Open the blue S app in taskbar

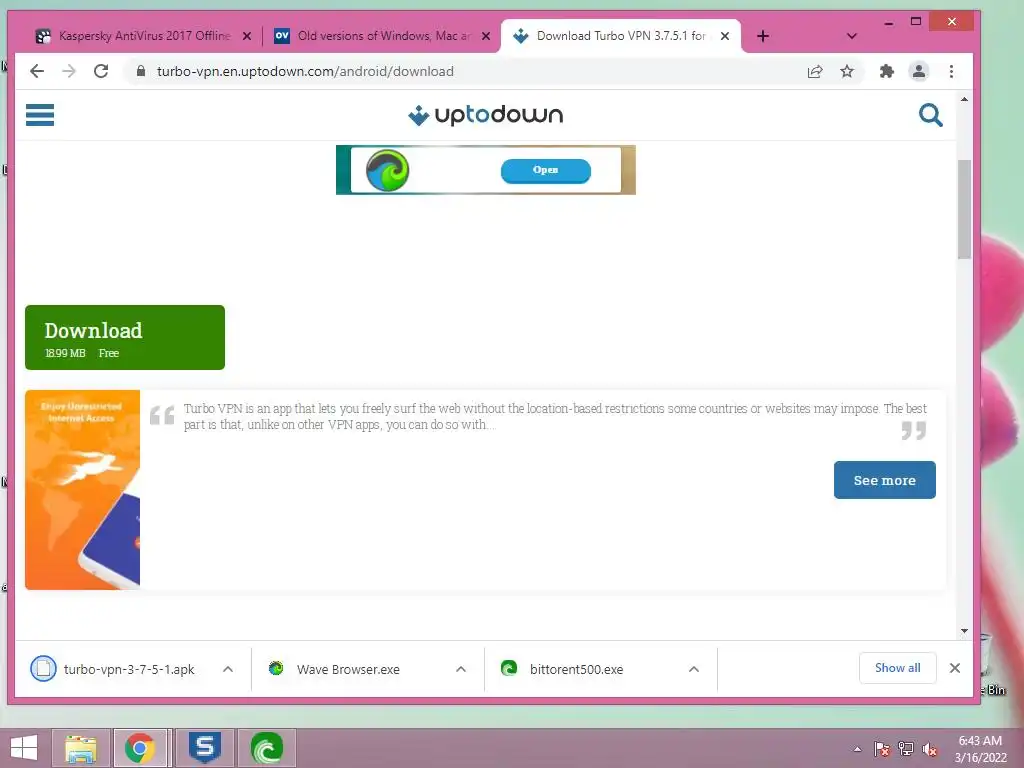pyautogui.click(x=205, y=748)
